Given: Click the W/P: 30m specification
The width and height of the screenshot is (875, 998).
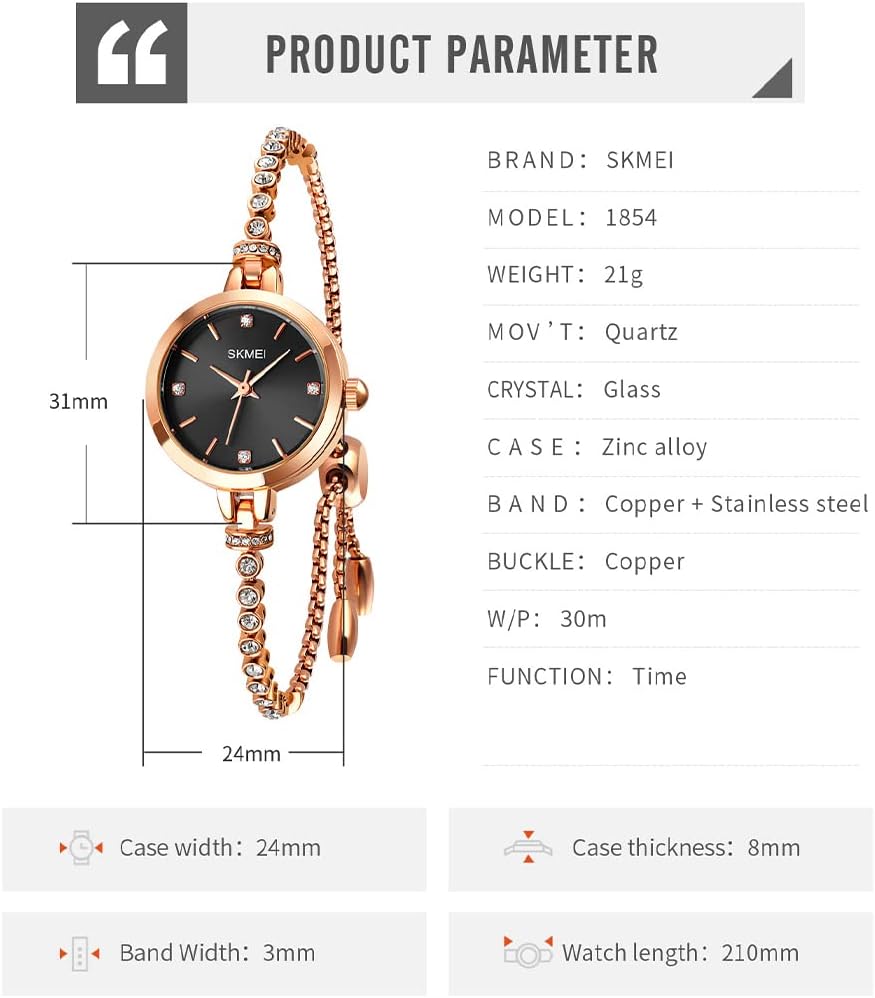Looking at the screenshot, I should click(547, 619).
